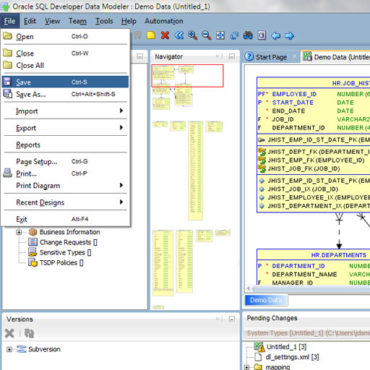Select Untitled_1 [3] in Pending Changes

pyautogui.click(x=286, y=347)
